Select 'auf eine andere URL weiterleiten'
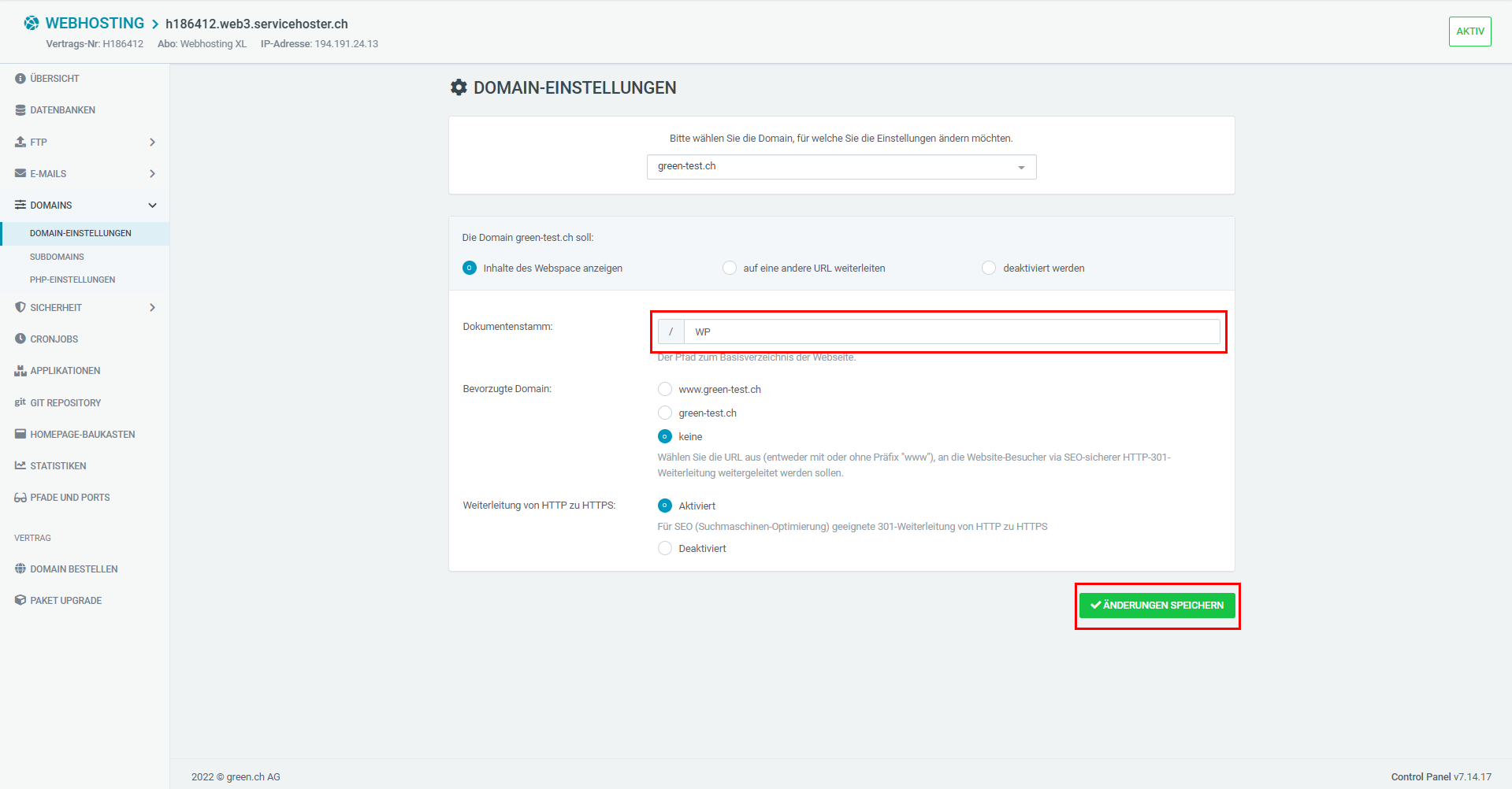This screenshot has width=1512, height=789. click(729, 268)
